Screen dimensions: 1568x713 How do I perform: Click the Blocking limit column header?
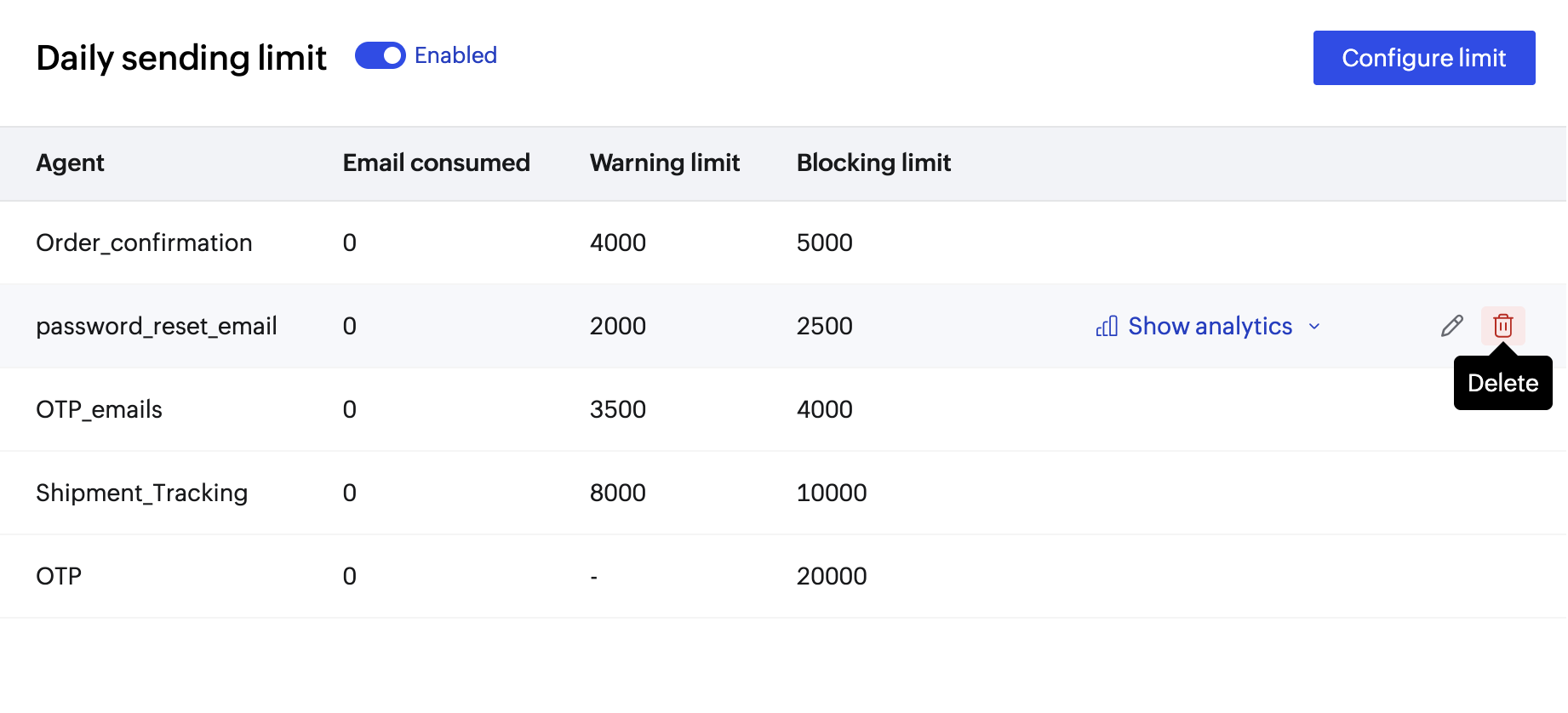coord(873,163)
